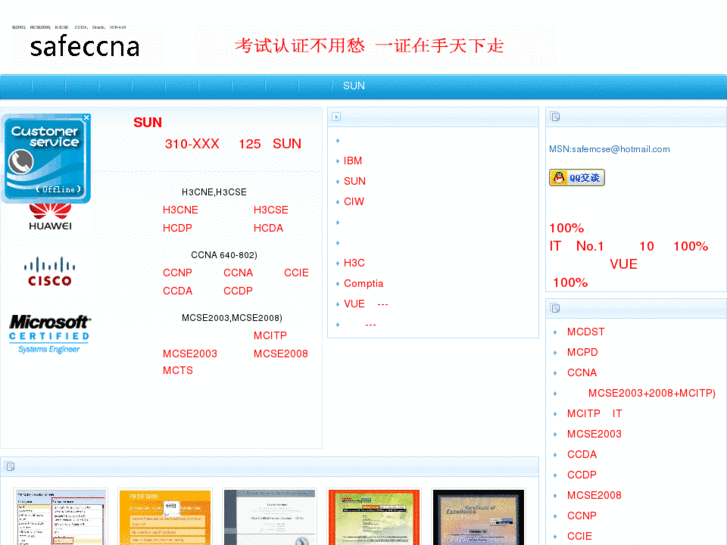Screen dimensions: 727x545
Task: Open the orange thumbnail in gallery
Action: (x=165, y=517)
